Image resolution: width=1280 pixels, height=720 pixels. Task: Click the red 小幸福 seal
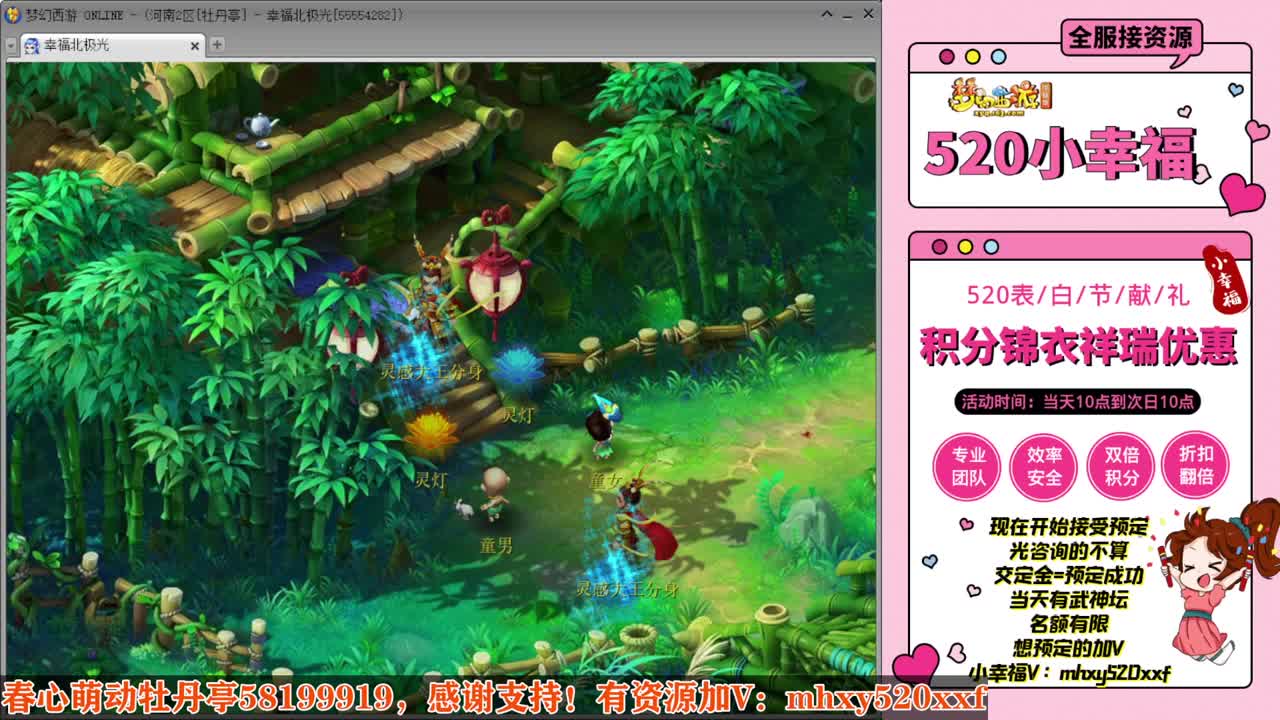tap(1227, 279)
